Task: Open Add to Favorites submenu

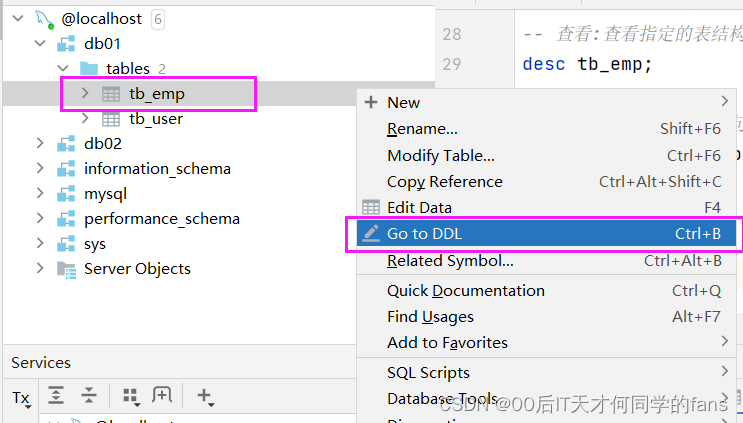Action: [546, 342]
